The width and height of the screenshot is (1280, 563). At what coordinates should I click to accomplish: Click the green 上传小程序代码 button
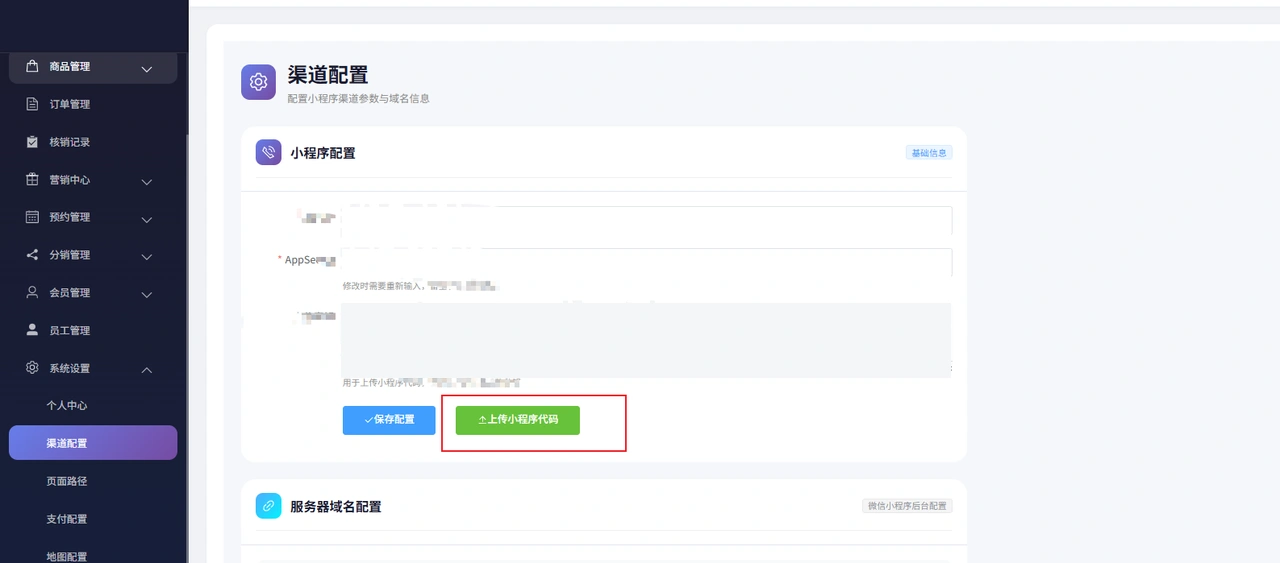pyautogui.click(x=518, y=420)
